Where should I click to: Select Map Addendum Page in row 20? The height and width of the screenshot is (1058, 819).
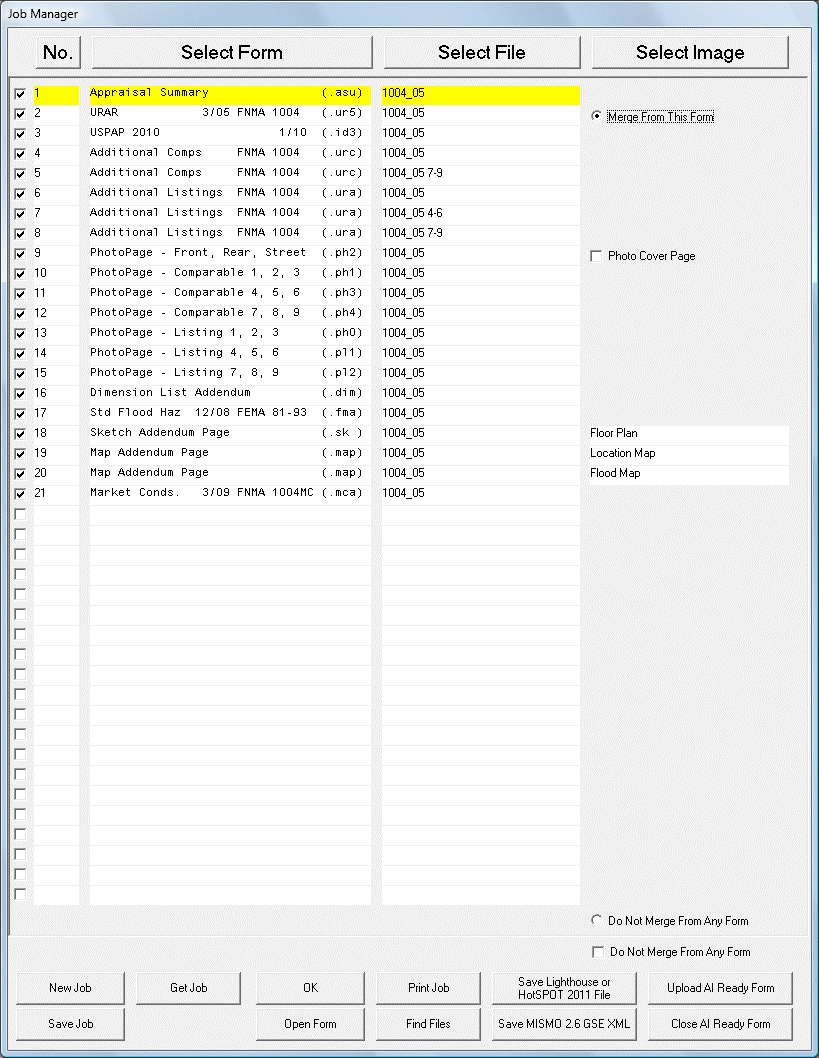pos(230,473)
